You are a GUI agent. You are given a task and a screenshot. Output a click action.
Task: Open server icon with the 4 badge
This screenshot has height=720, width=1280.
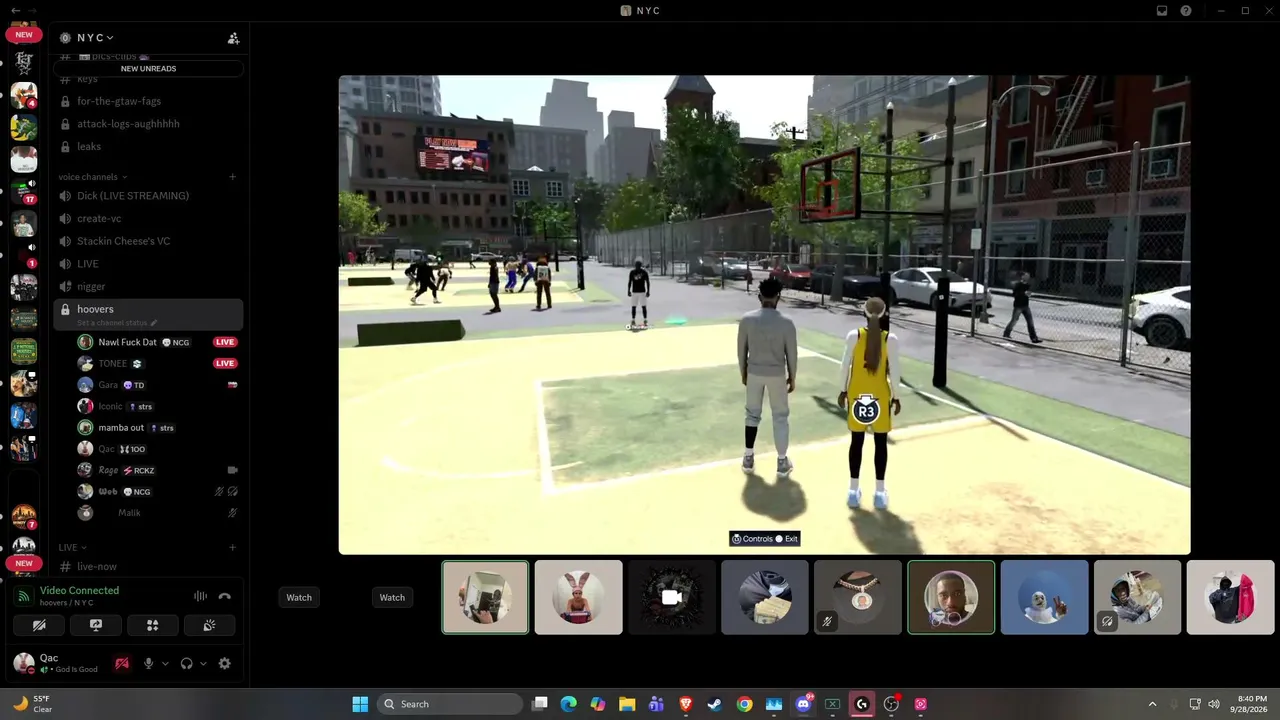click(x=23, y=96)
